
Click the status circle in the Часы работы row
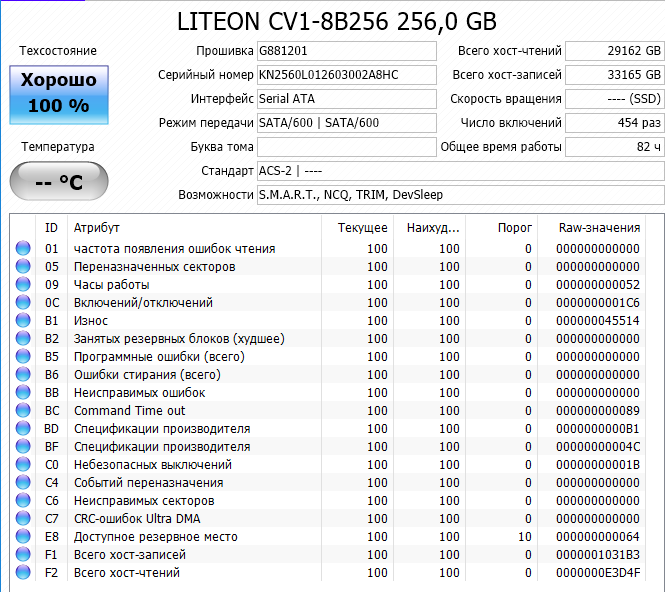click(x=23, y=285)
